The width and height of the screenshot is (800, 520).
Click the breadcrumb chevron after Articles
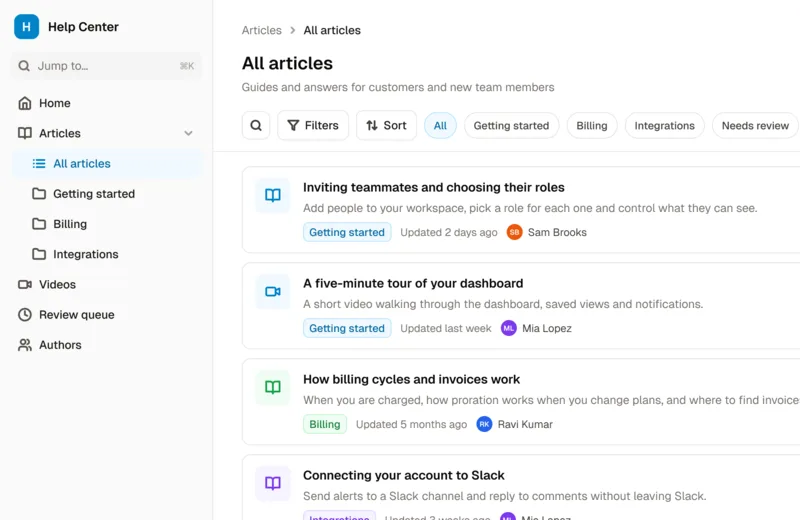[292, 30]
